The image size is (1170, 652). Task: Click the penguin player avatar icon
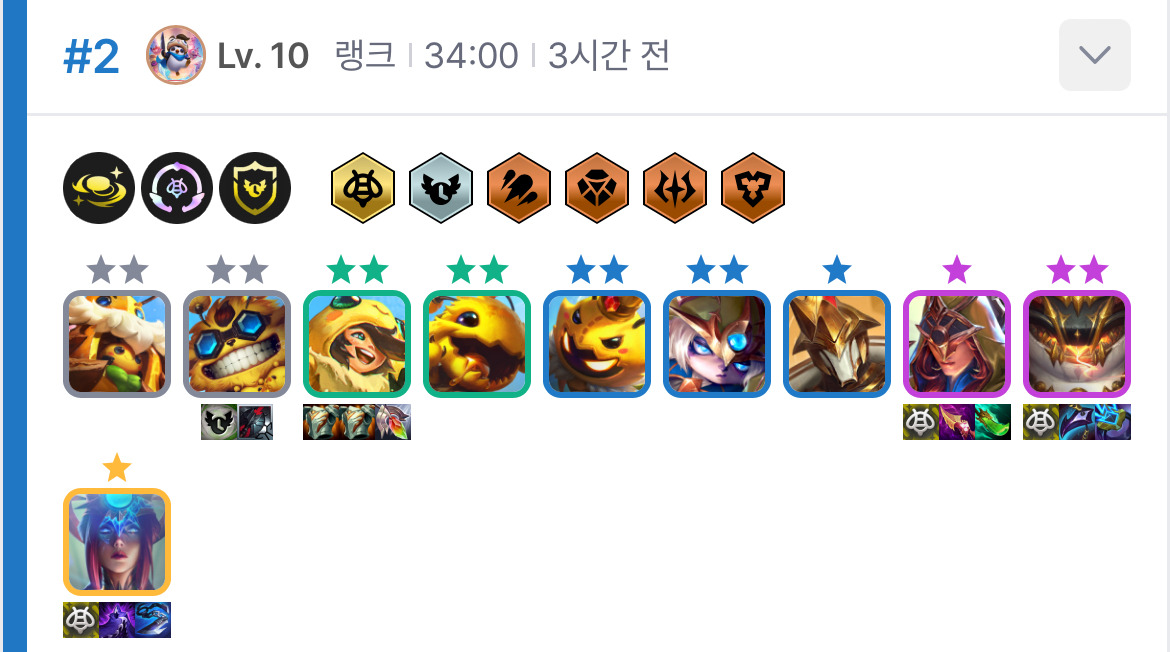176,55
